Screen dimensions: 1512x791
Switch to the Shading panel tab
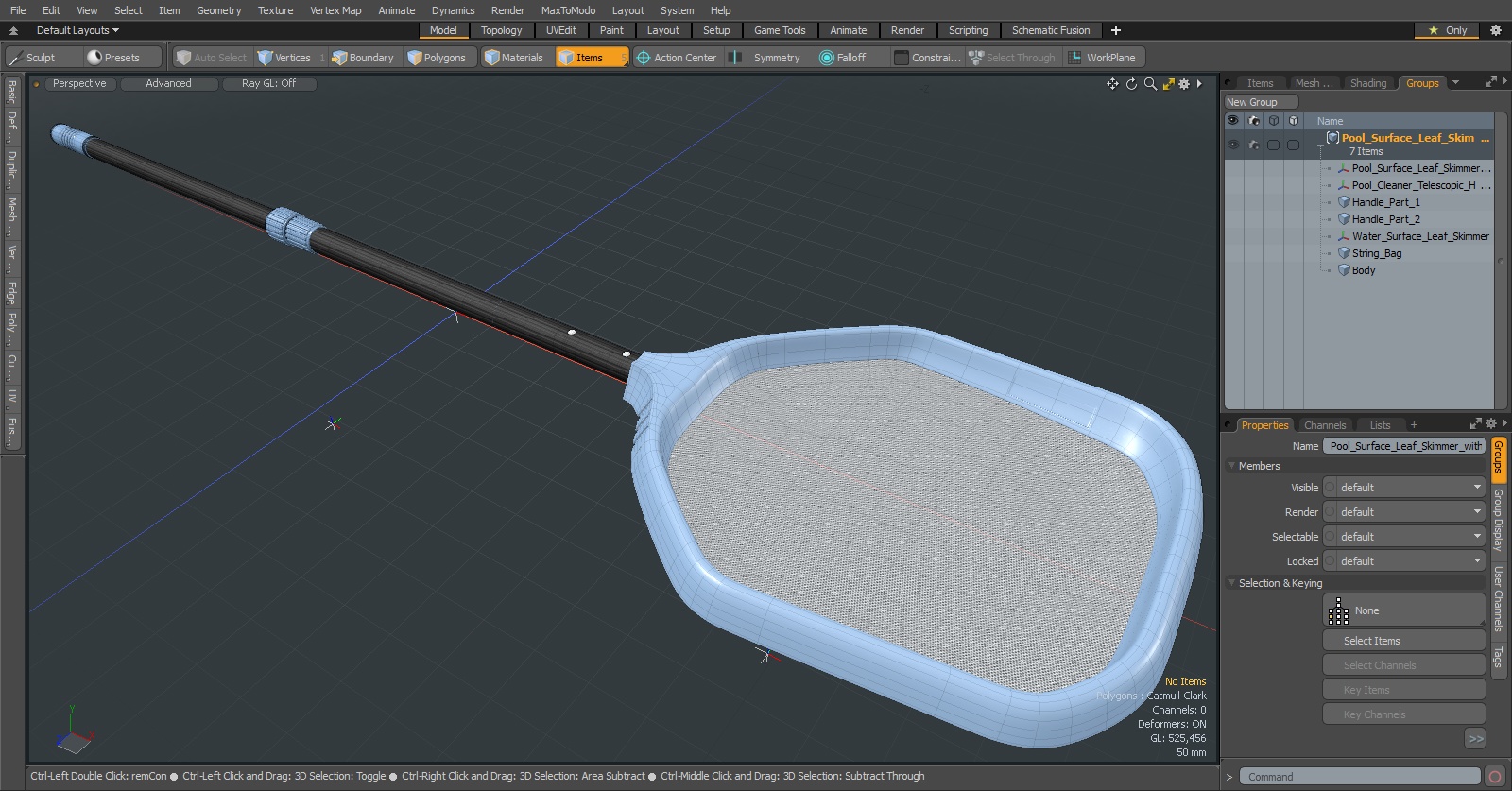click(x=1367, y=83)
